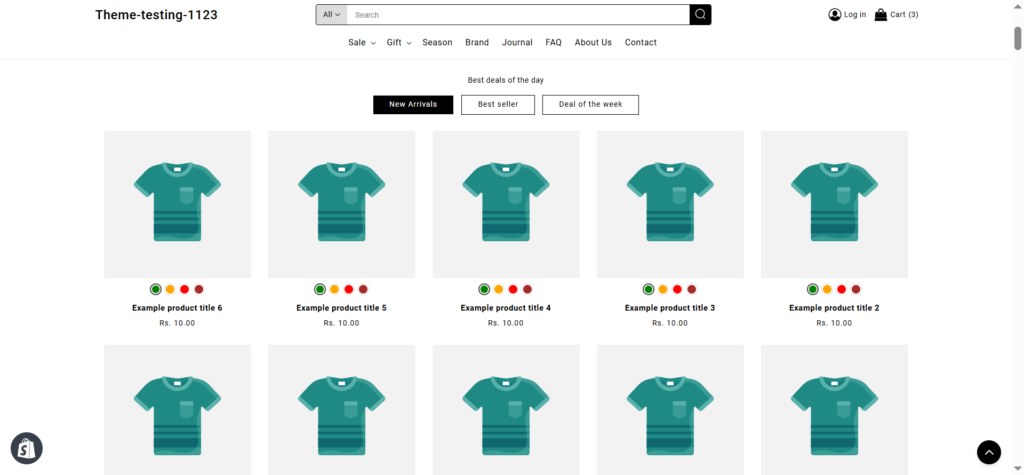Viewport: 1024px width, 475px height.
Task: Open Example product title 6 link
Action: (177, 308)
